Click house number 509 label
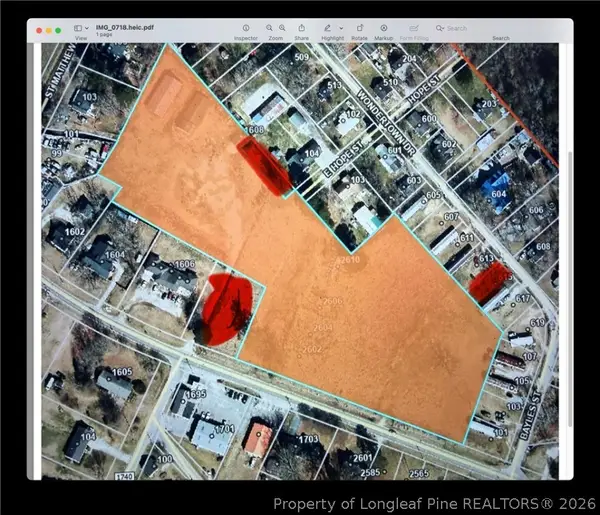 [x=302, y=57]
